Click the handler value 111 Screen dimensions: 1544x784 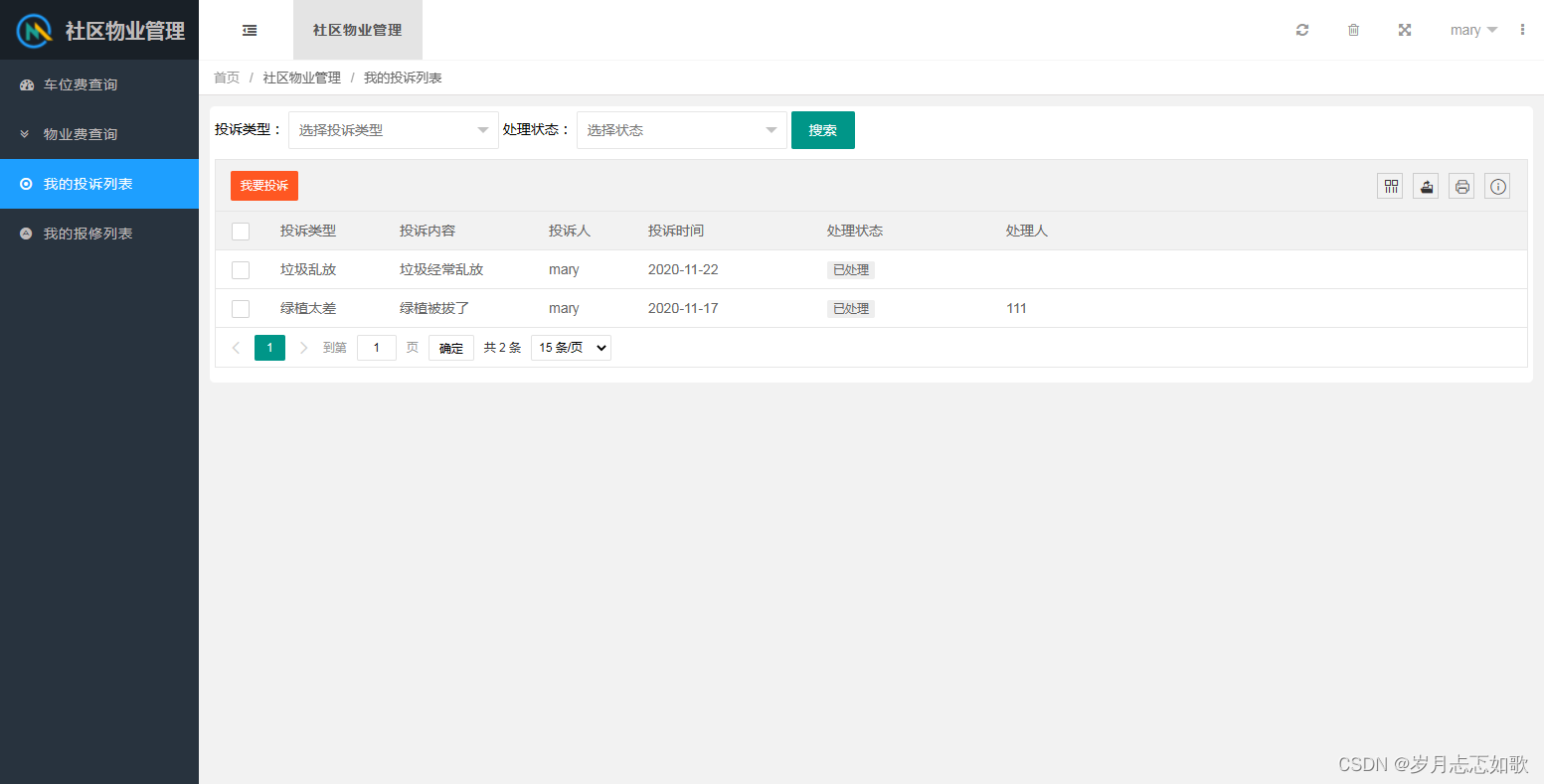click(1016, 308)
